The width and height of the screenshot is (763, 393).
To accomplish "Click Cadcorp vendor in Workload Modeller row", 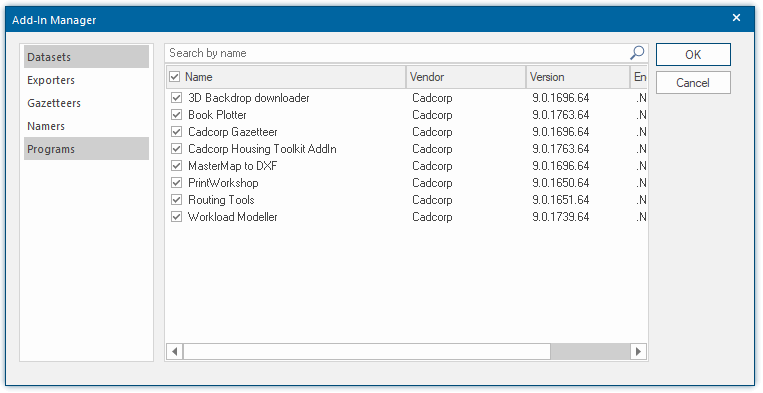I will [x=432, y=217].
